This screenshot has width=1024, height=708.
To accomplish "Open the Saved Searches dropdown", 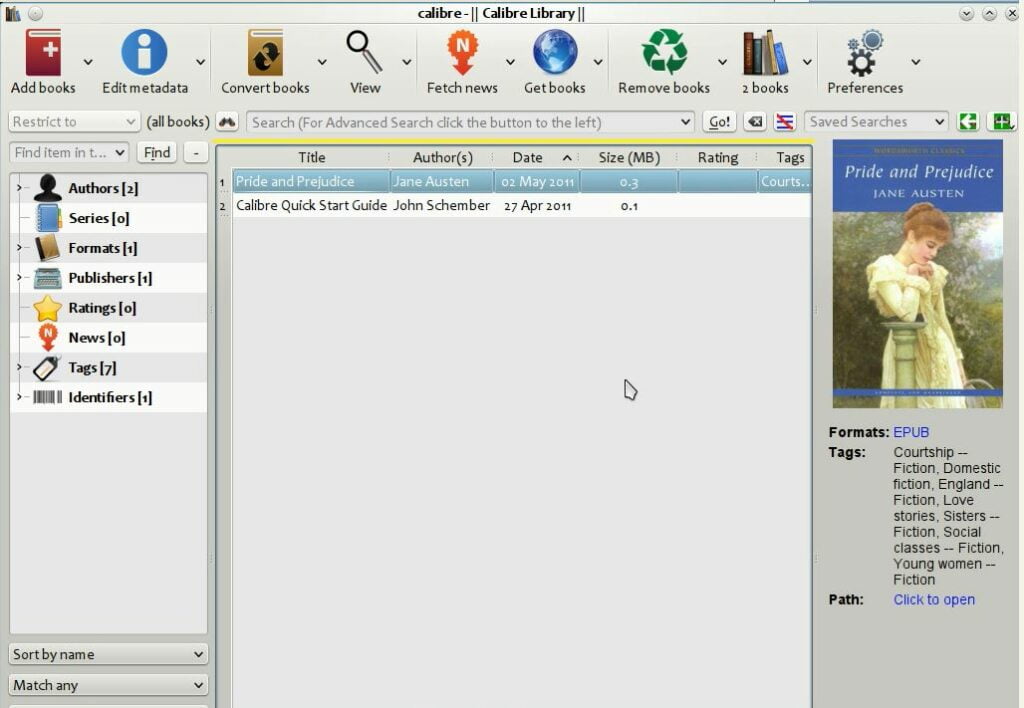I will (875, 121).
